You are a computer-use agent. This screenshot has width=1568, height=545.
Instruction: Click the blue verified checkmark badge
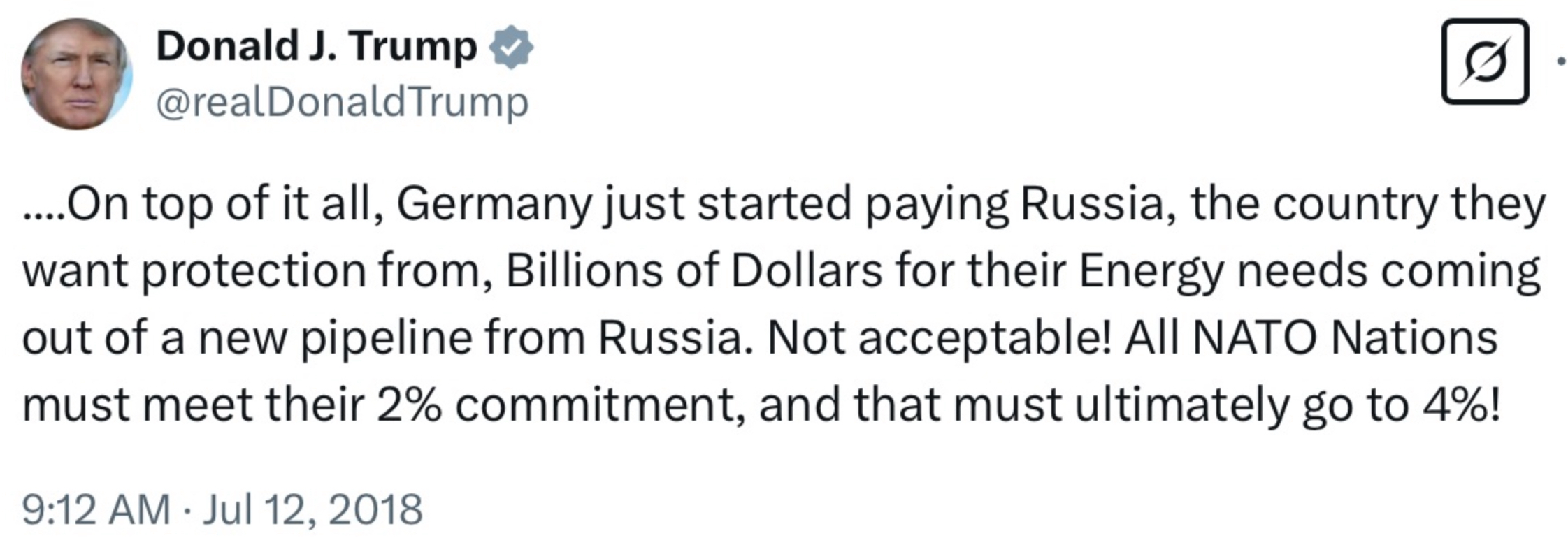(x=511, y=48)
